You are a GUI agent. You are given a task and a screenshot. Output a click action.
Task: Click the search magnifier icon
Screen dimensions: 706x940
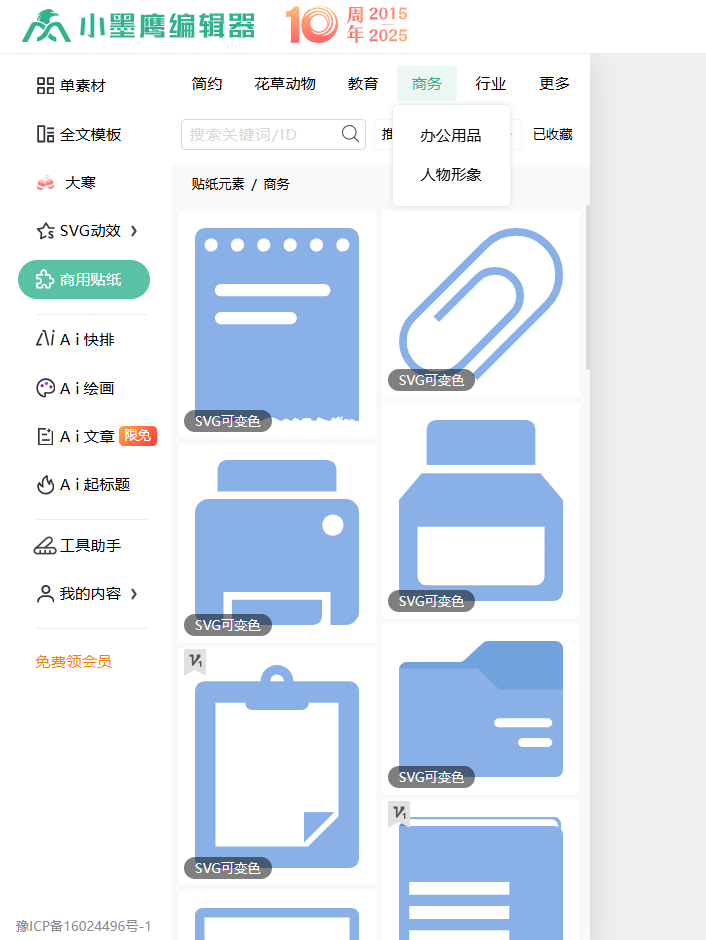click(351, 134)
